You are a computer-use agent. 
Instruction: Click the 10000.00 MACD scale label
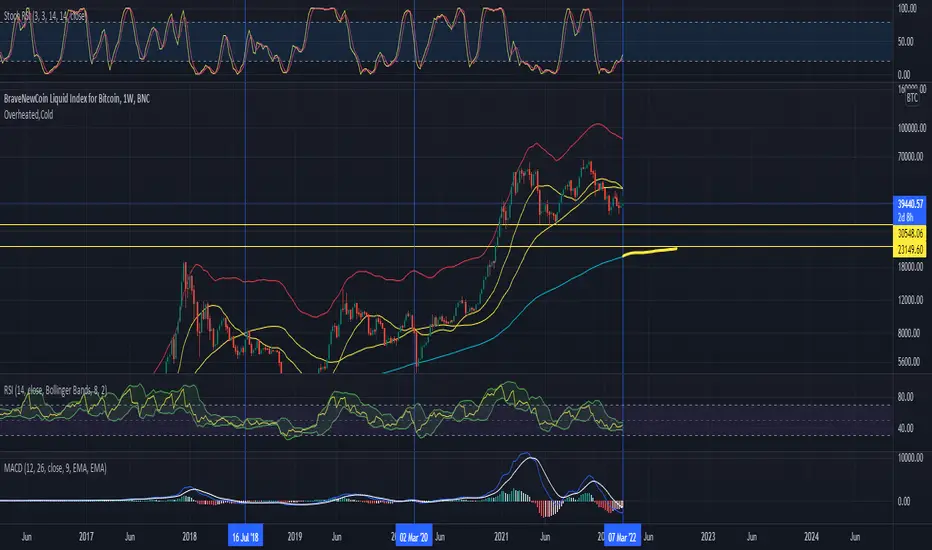910,458
